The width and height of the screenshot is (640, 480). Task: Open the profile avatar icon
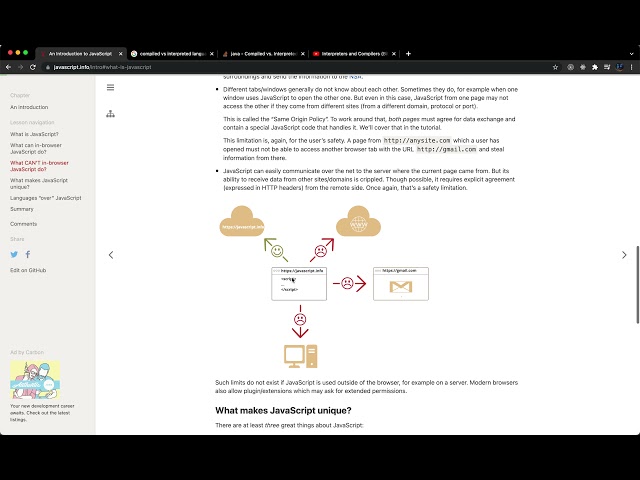(x=620, y=67)
